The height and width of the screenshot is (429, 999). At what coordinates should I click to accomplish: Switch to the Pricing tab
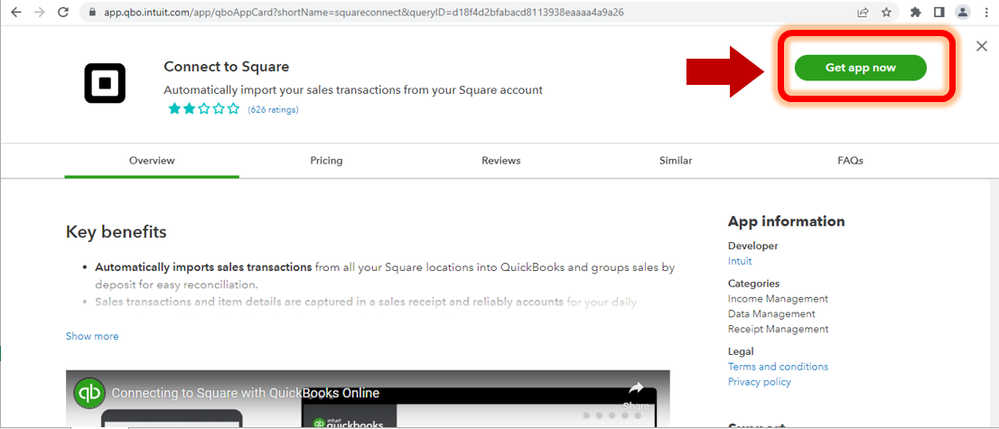[326, 161]
